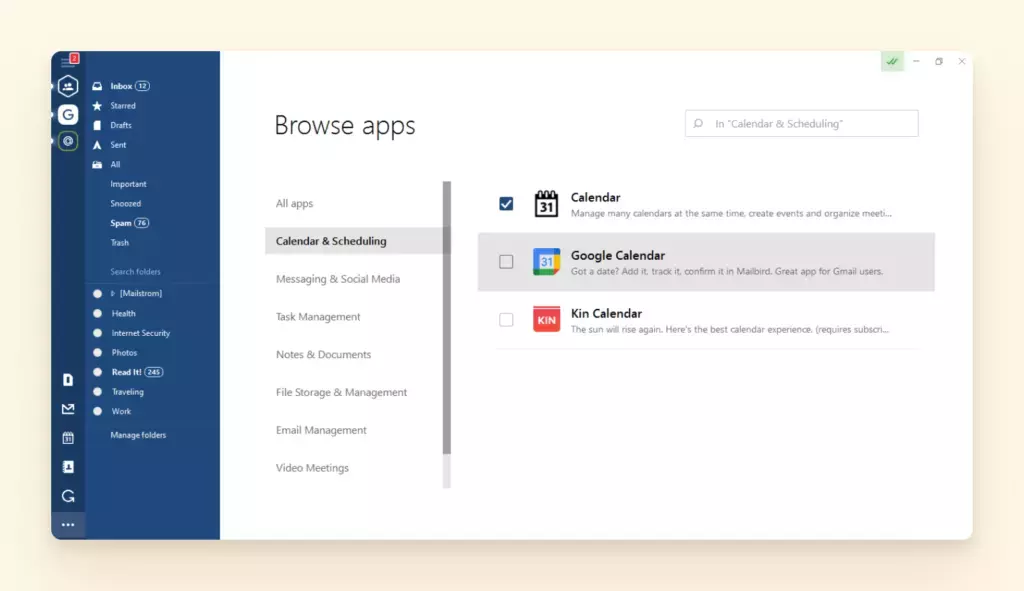Click the Calendar app 31 icon

pyautogui.click(x=546, y=204)
